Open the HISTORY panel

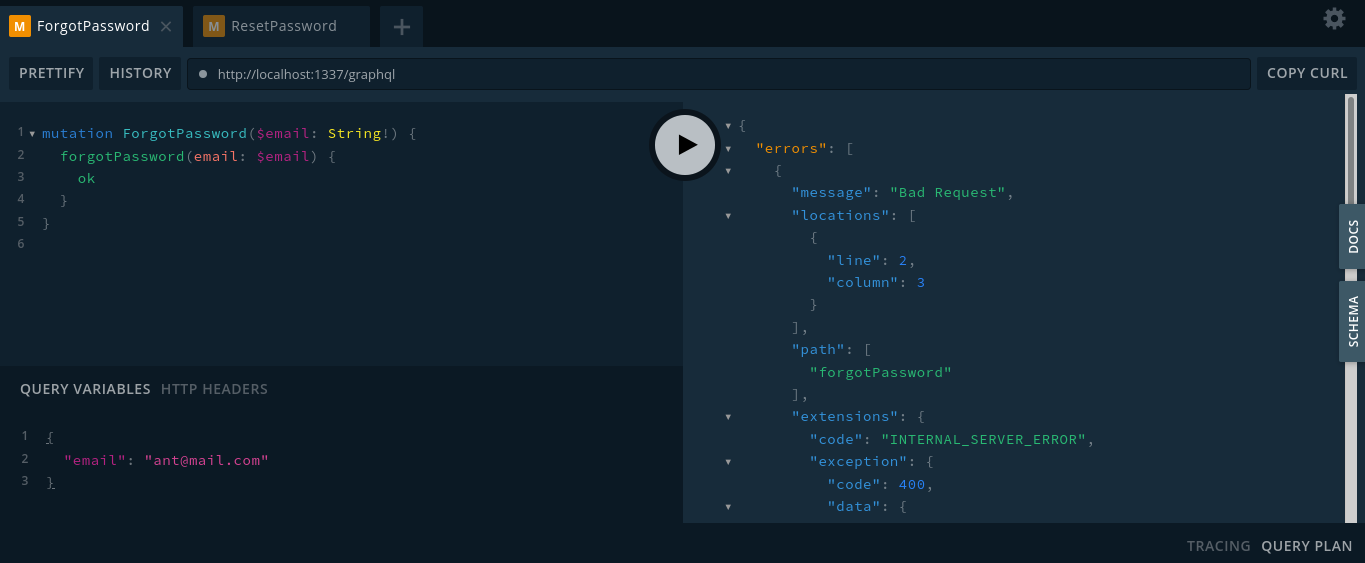click(140, 73)
